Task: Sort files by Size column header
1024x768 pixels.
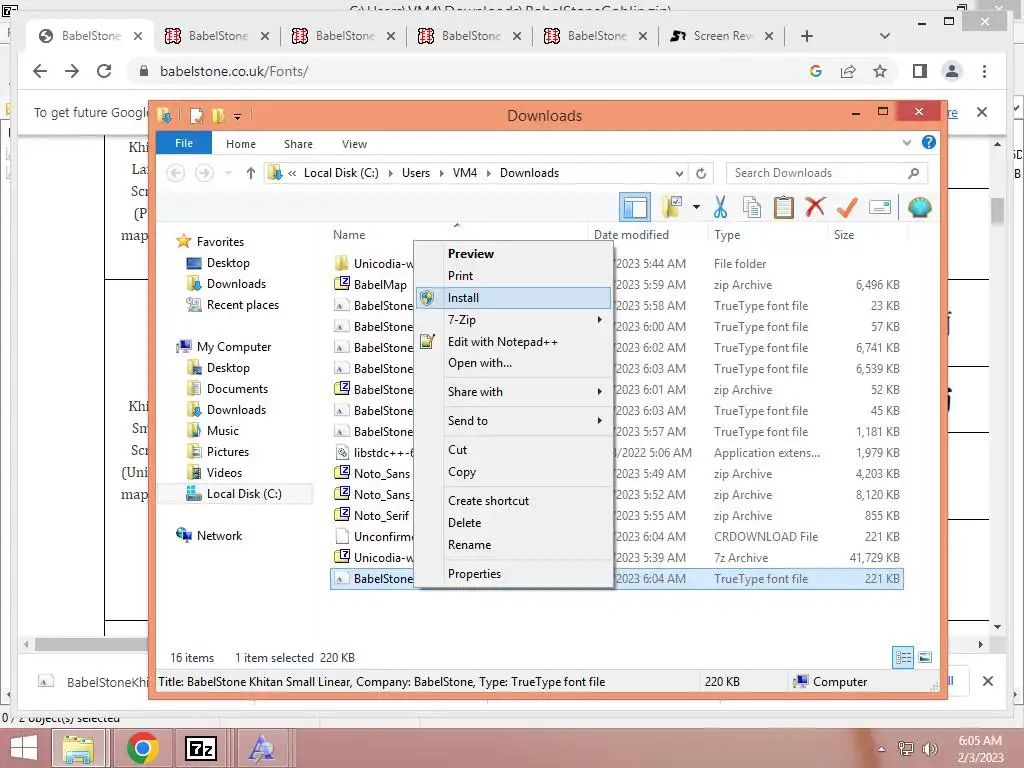Action: (x=844, y=235)
